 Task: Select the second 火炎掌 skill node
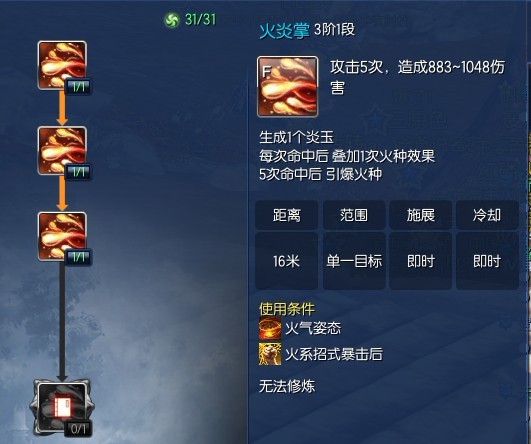62,151
